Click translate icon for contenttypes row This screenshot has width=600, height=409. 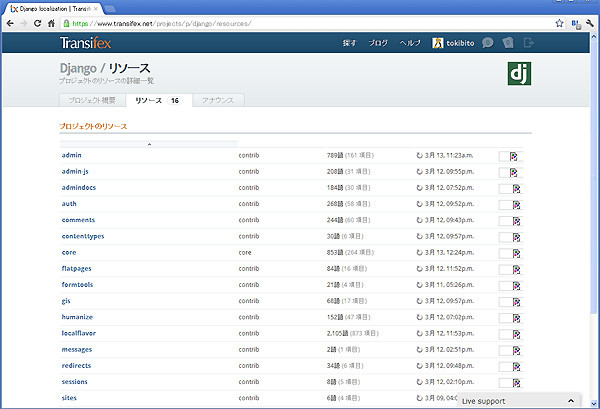[x=516, y=238]
